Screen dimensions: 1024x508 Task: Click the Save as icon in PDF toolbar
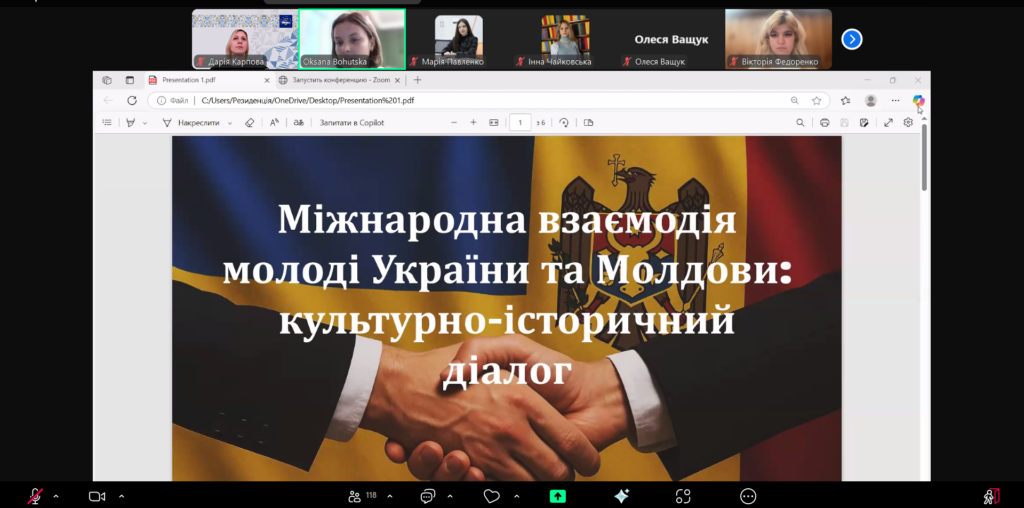coord(864,122)
